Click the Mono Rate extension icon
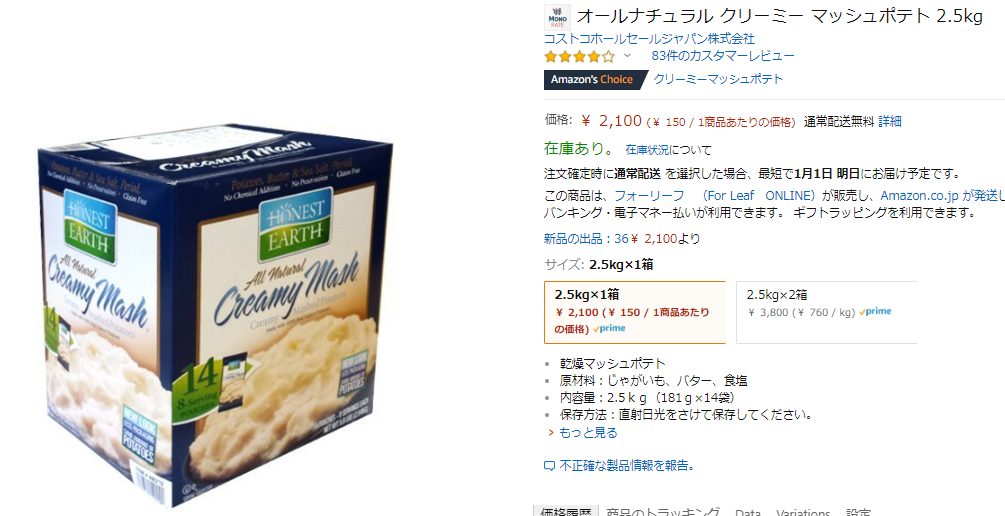Screen dimensions: 1005x516 click(558, 17)
